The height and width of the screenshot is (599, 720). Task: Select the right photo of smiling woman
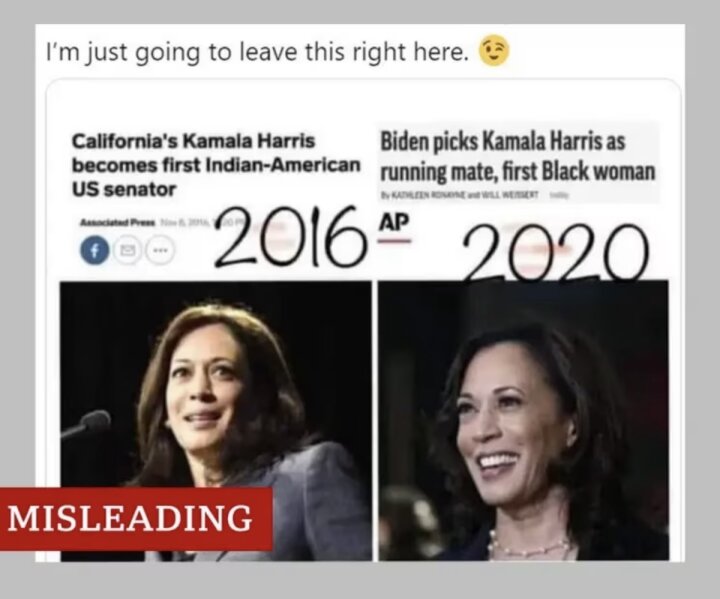coord(523,420)
